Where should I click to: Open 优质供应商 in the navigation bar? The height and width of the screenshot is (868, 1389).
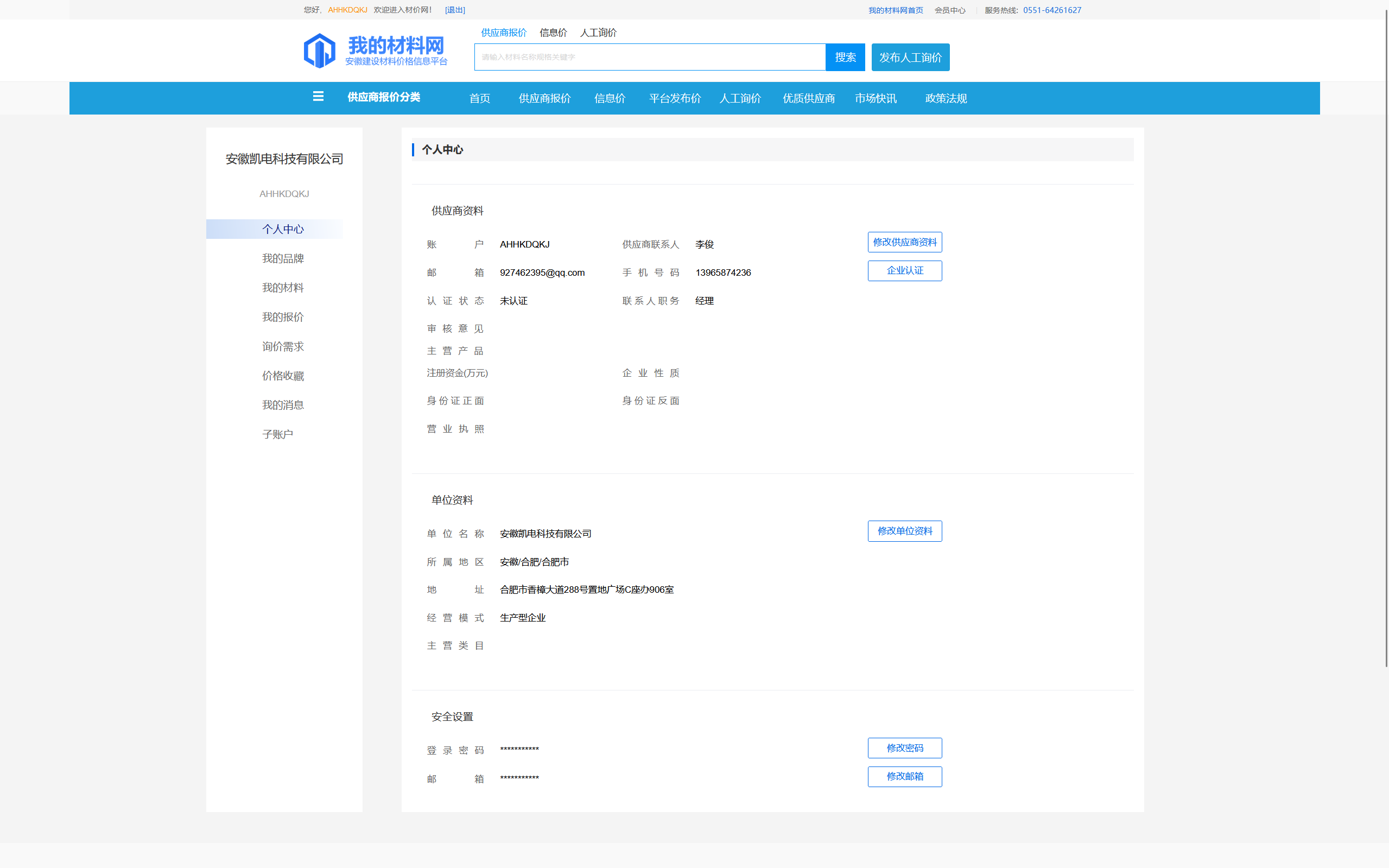point(808,98)
